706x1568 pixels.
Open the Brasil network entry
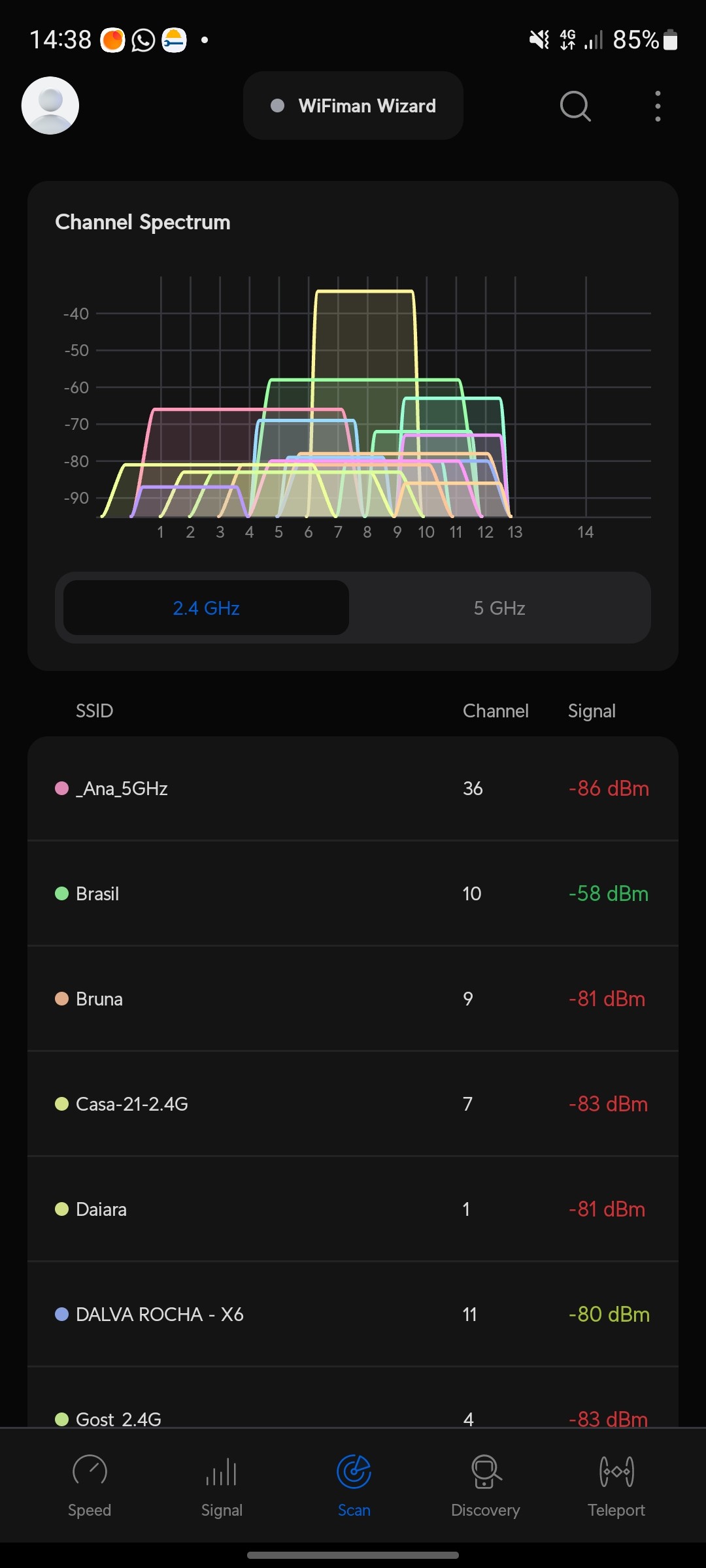pyautogui.click(x=353, y=894)
